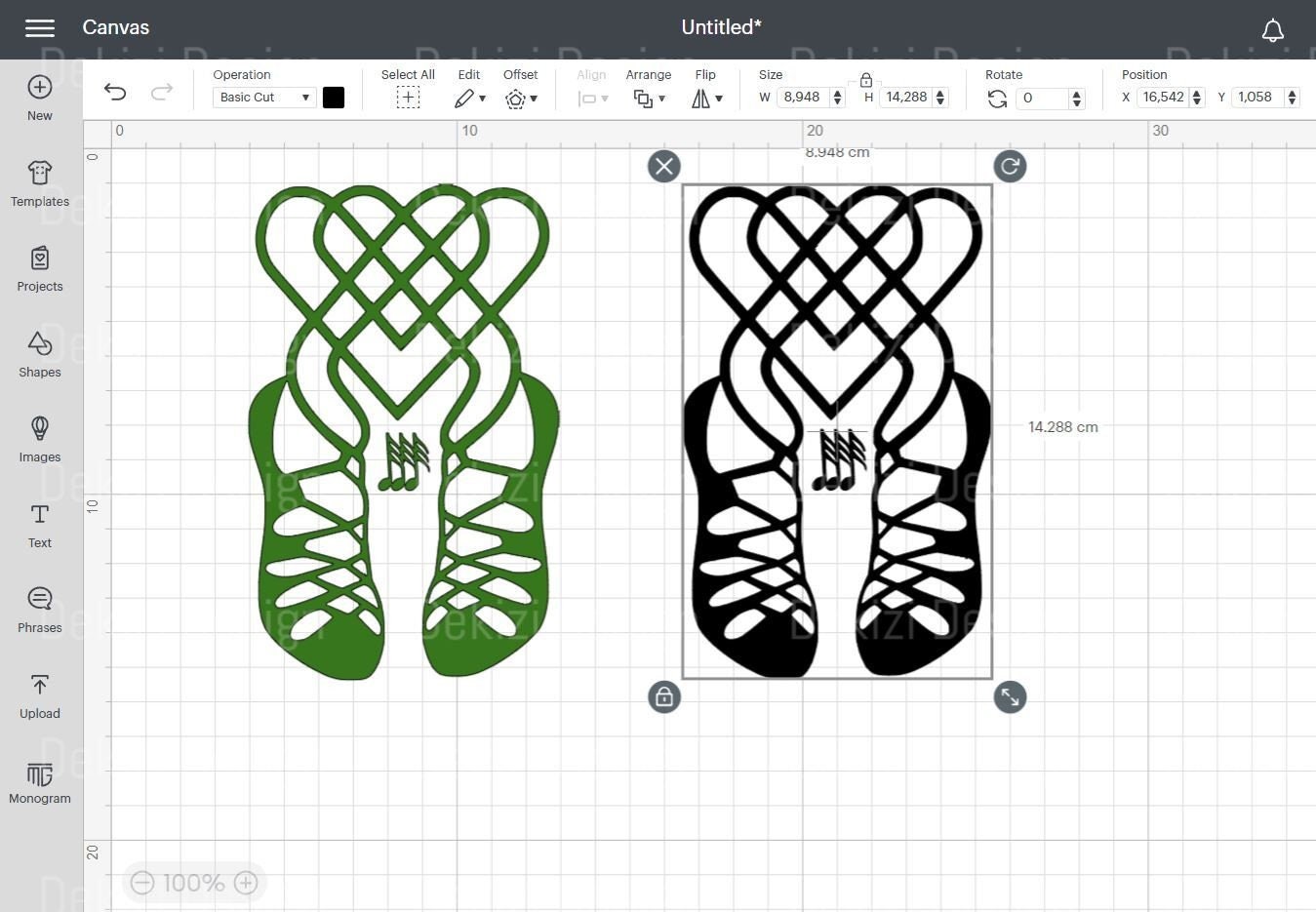
Task: Click the resize handle on selection
Action: pyautogui.click(x=1010, y=697)
